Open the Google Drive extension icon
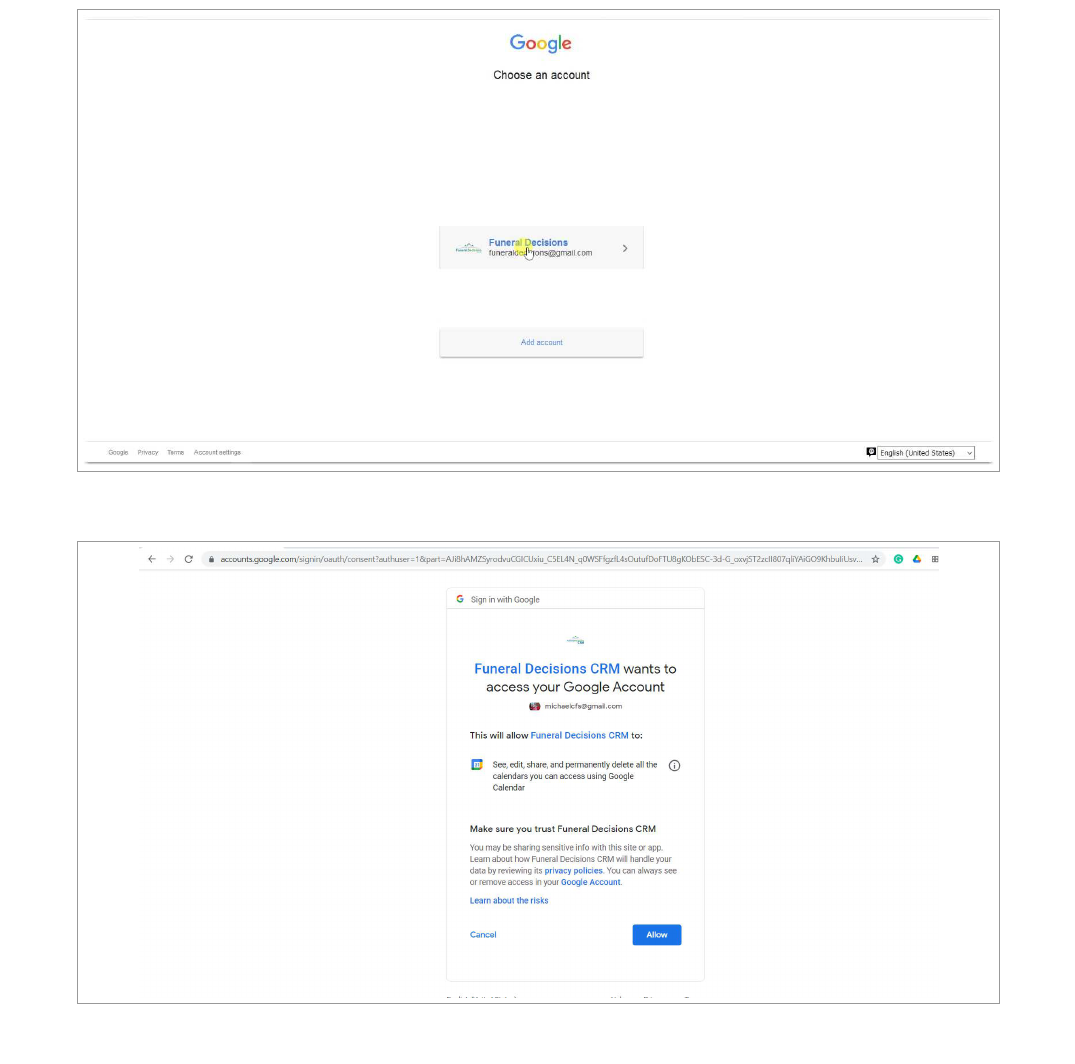 click(x=917, y=559)
